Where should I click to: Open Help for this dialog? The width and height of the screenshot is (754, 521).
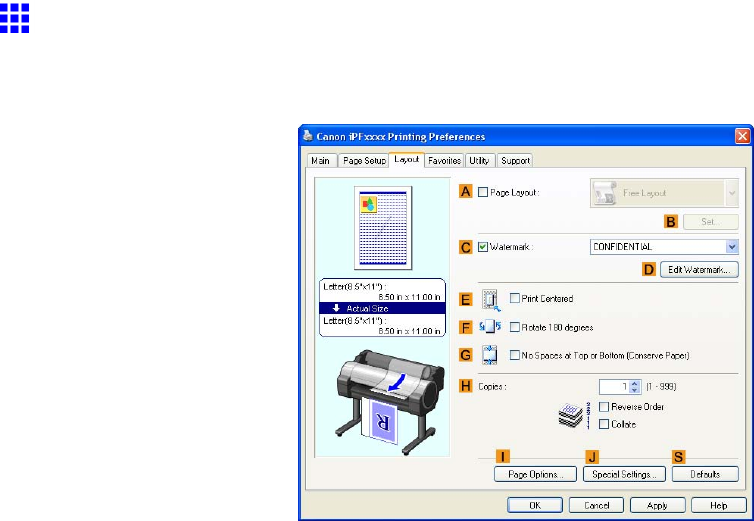[719, 506]
